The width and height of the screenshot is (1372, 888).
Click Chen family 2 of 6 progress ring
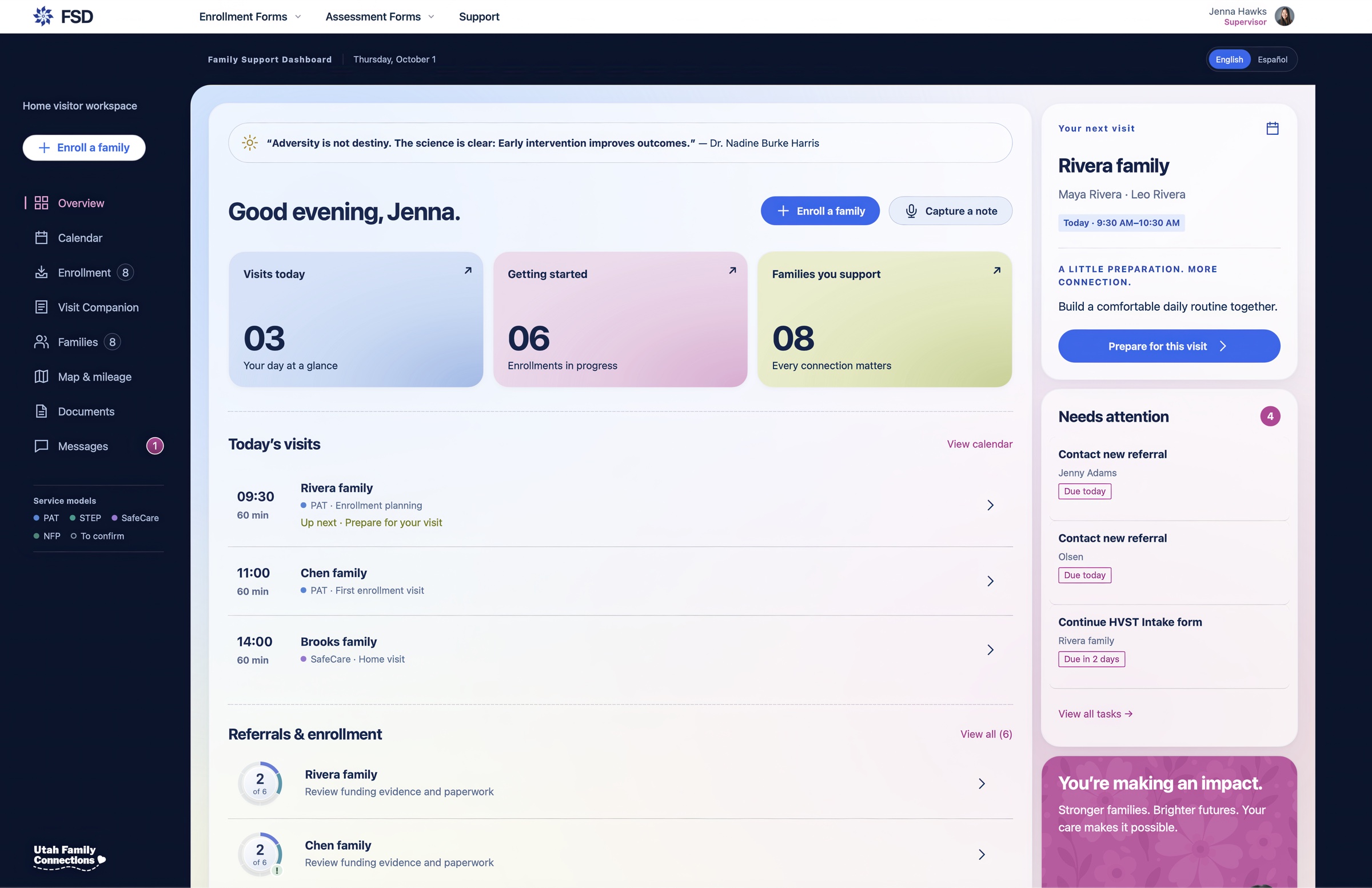260,854
